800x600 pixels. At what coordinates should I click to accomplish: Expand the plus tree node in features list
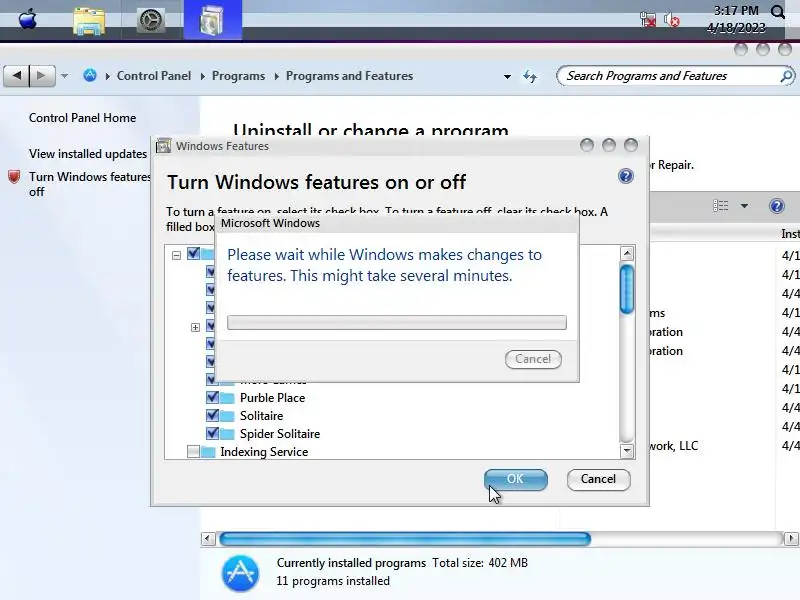195,327
